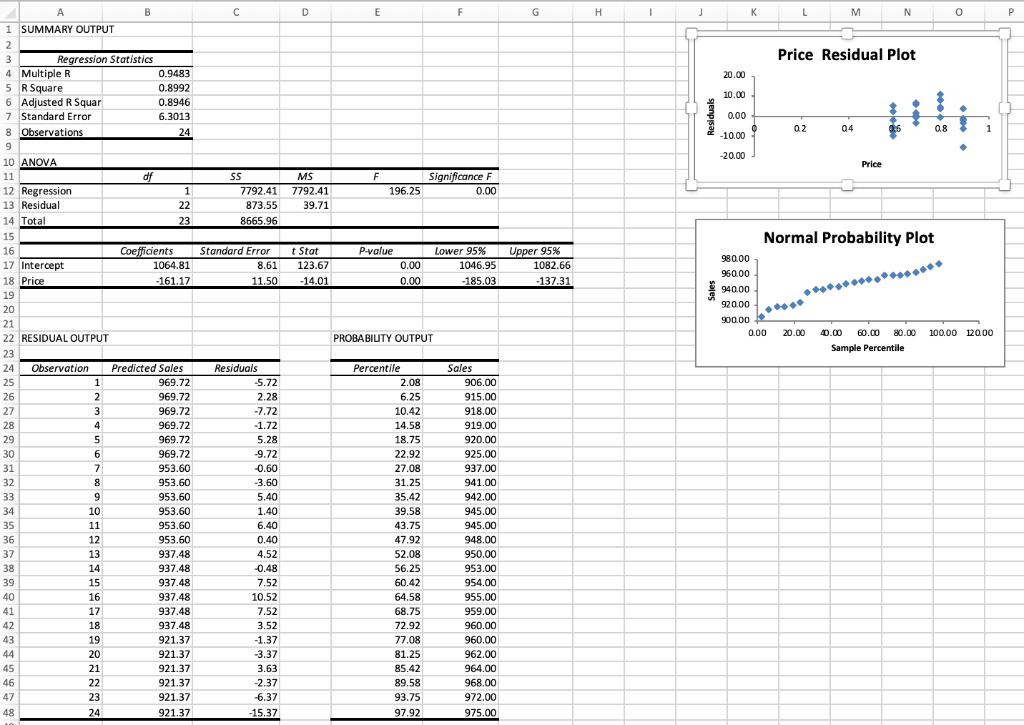Screen dimensions: 1024x725
Task: Select Standard Error value 6.3013
Action: (x=147, y=116)
